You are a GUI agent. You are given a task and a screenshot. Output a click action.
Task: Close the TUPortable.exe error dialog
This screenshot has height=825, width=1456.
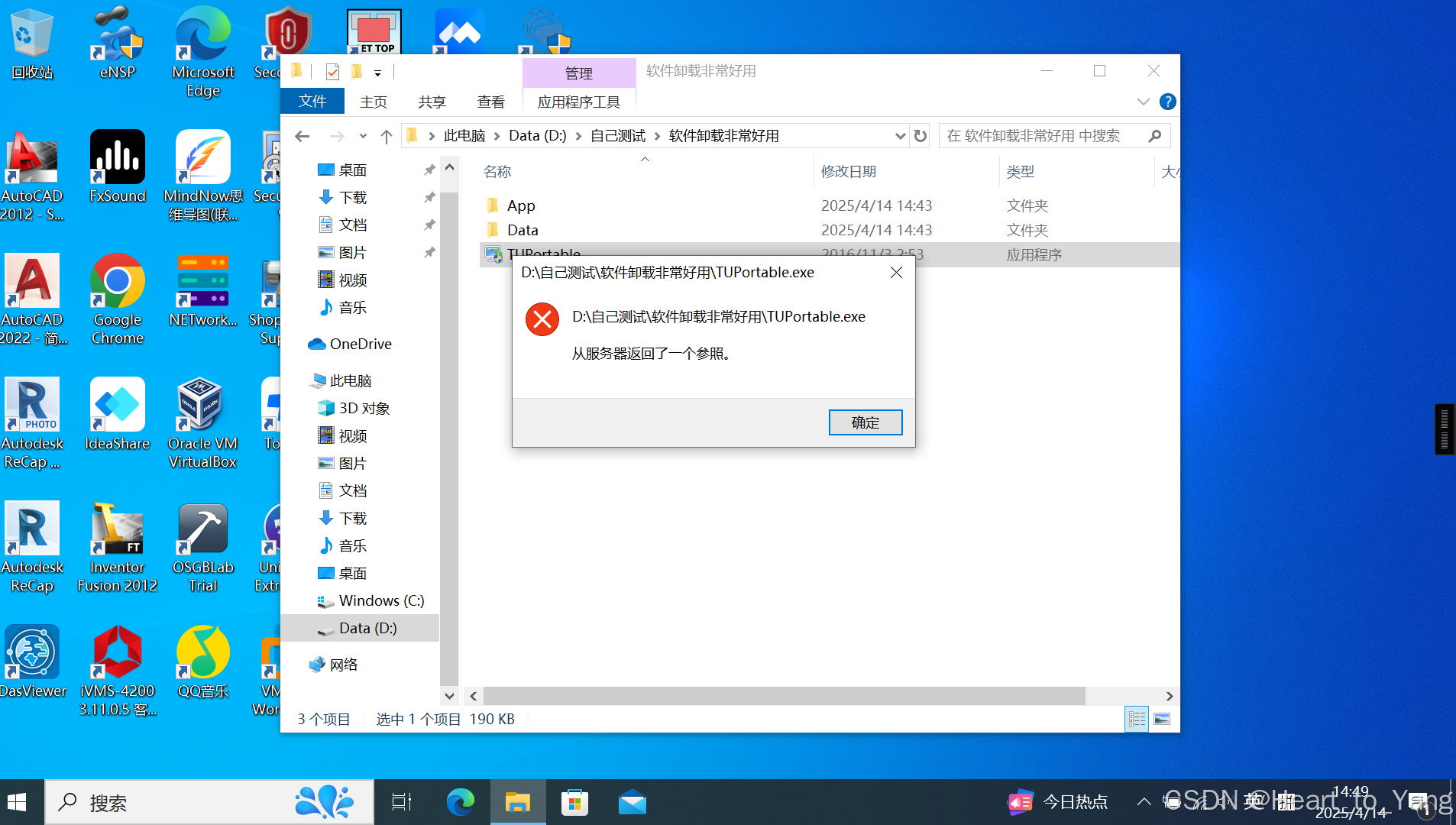pos(896,273)
